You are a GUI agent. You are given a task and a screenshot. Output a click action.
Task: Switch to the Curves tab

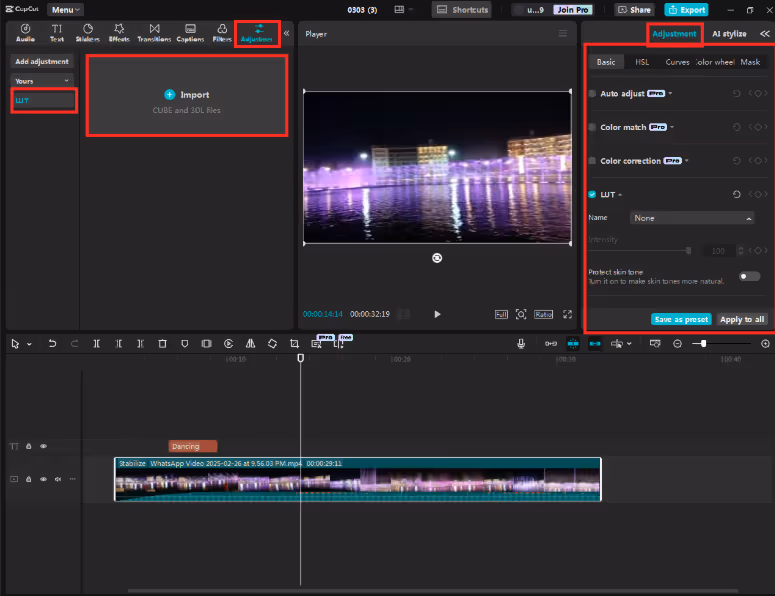[x=677, y=62]
